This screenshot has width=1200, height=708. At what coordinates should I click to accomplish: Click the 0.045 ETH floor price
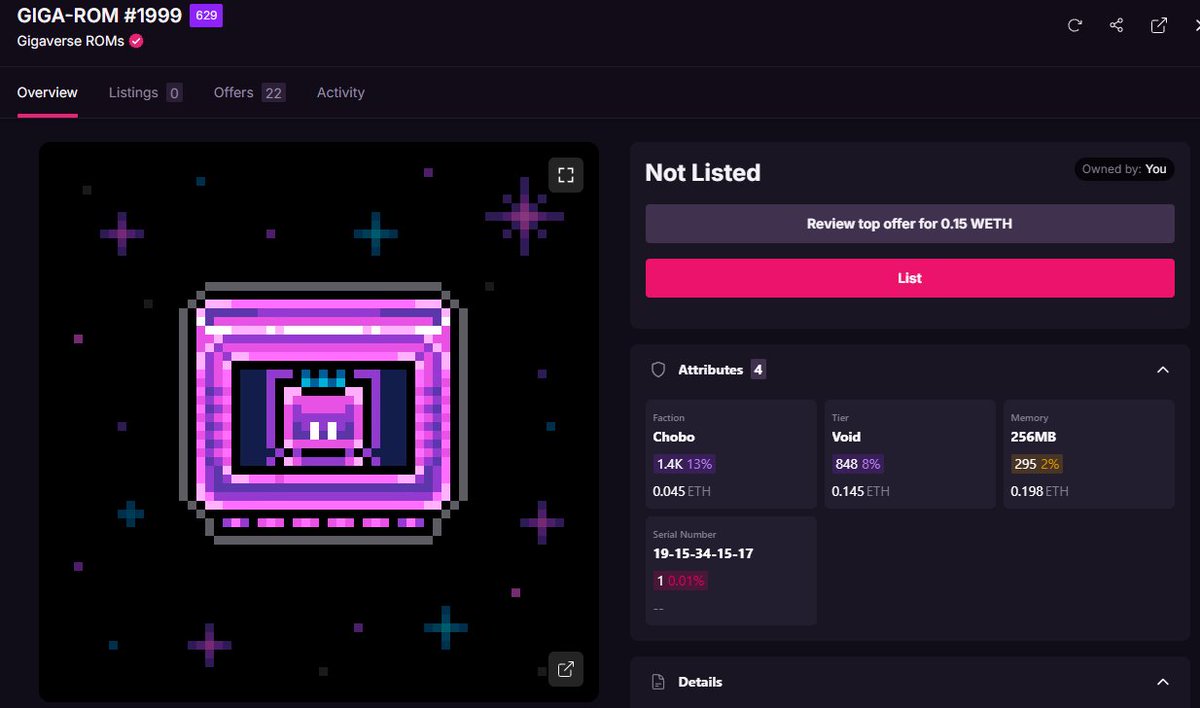[x=682, y=491]
